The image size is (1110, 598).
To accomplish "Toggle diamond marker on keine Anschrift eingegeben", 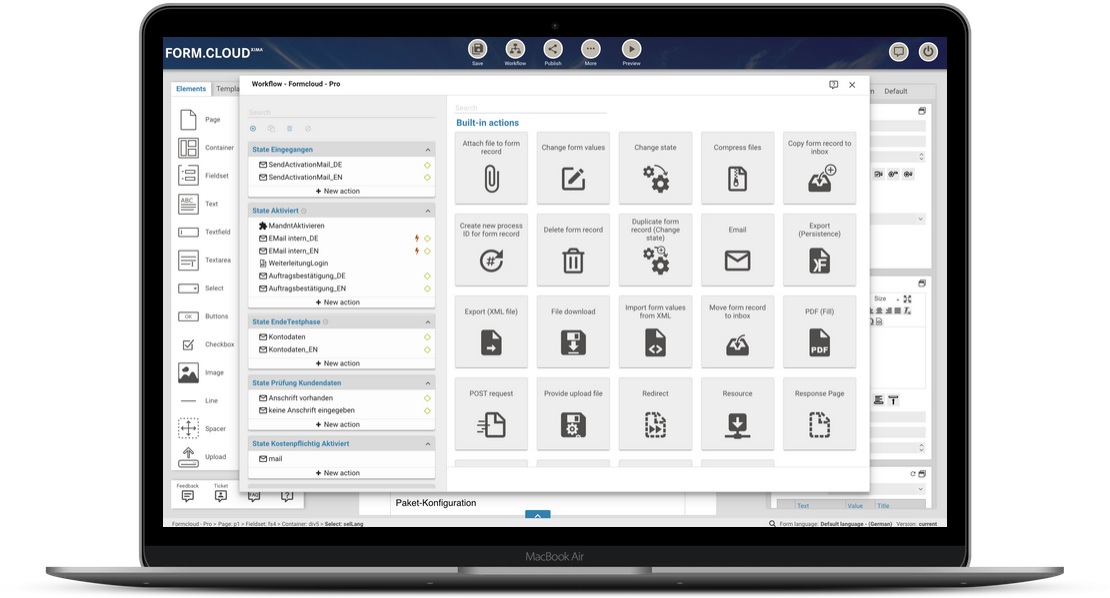I will pyautogui.click(x=427, y=410).
